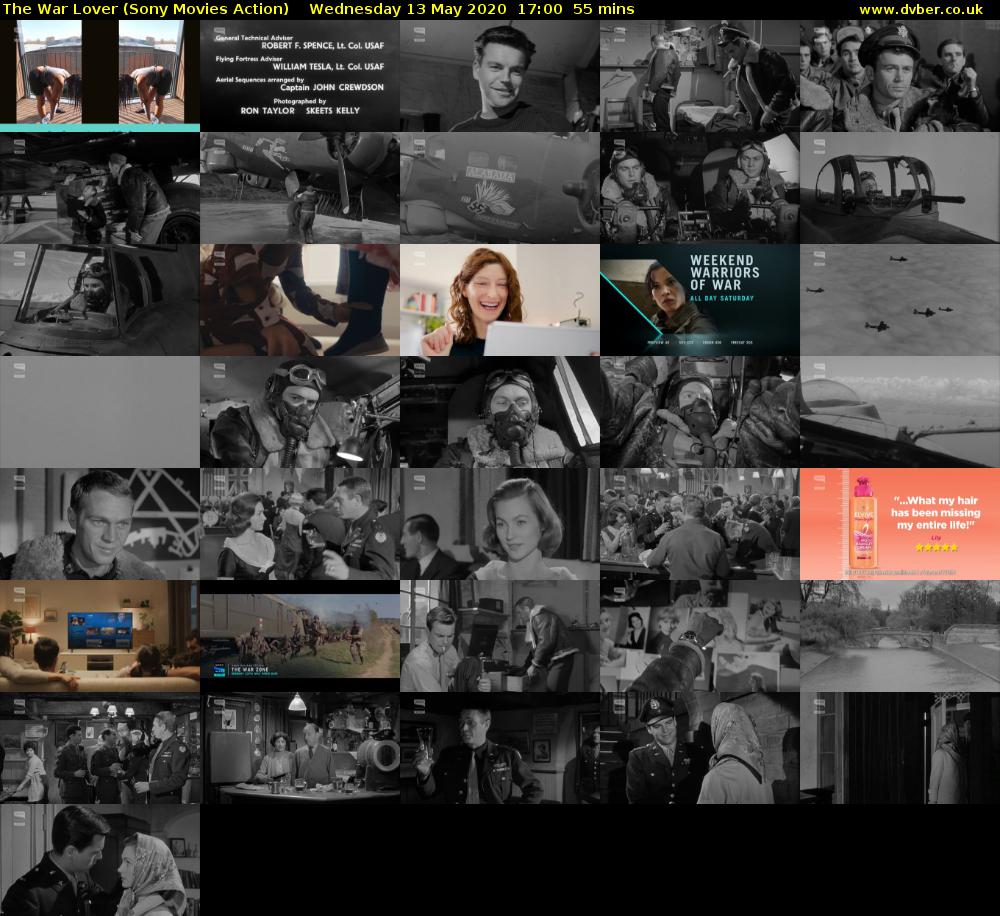The width and height of the screenshot is (1000, 916).
Task: Open thumbnail of view over aircraft wing
Action: [x=900, y=412]
